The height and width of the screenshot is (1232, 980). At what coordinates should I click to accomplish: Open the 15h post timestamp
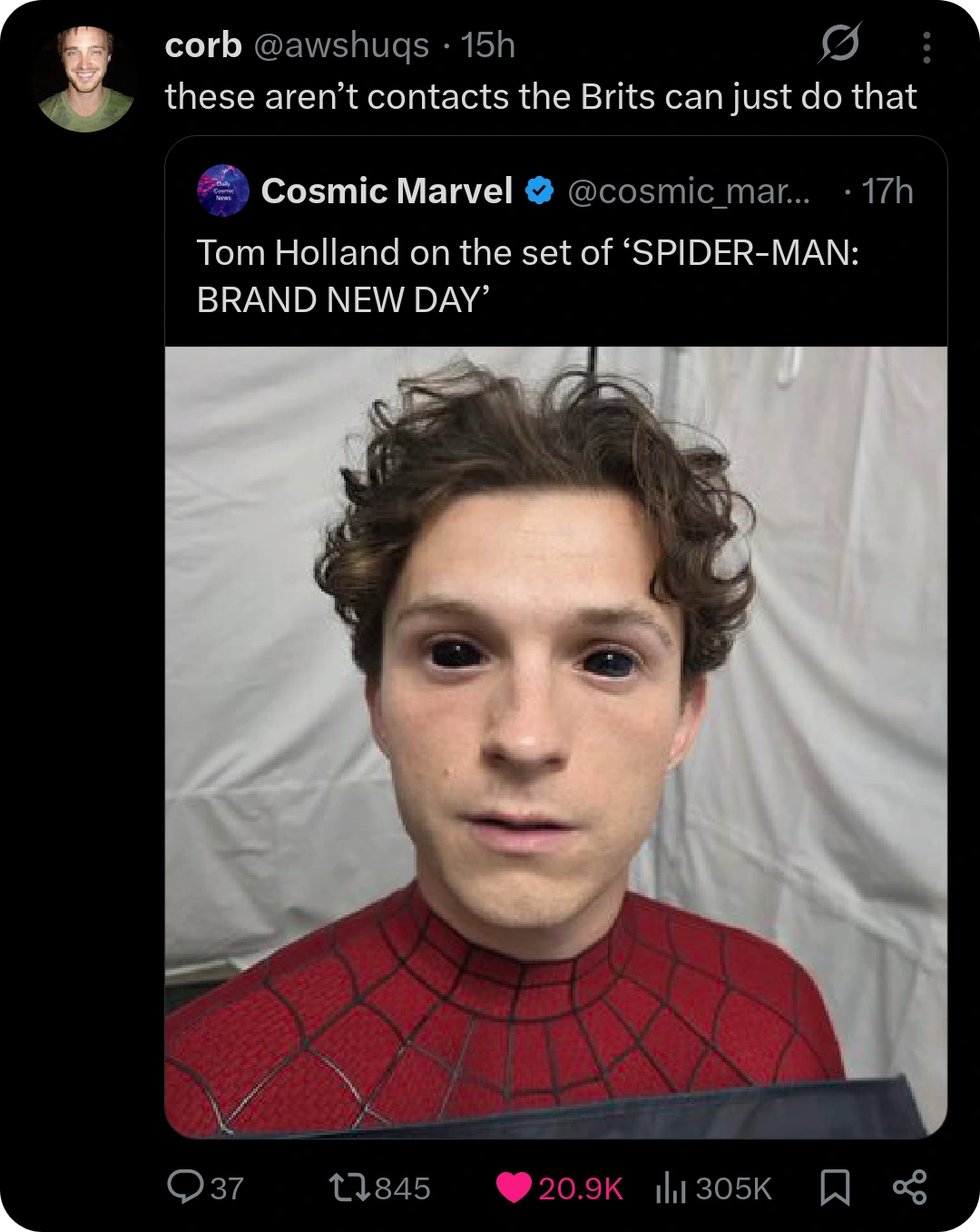[488, 45]
